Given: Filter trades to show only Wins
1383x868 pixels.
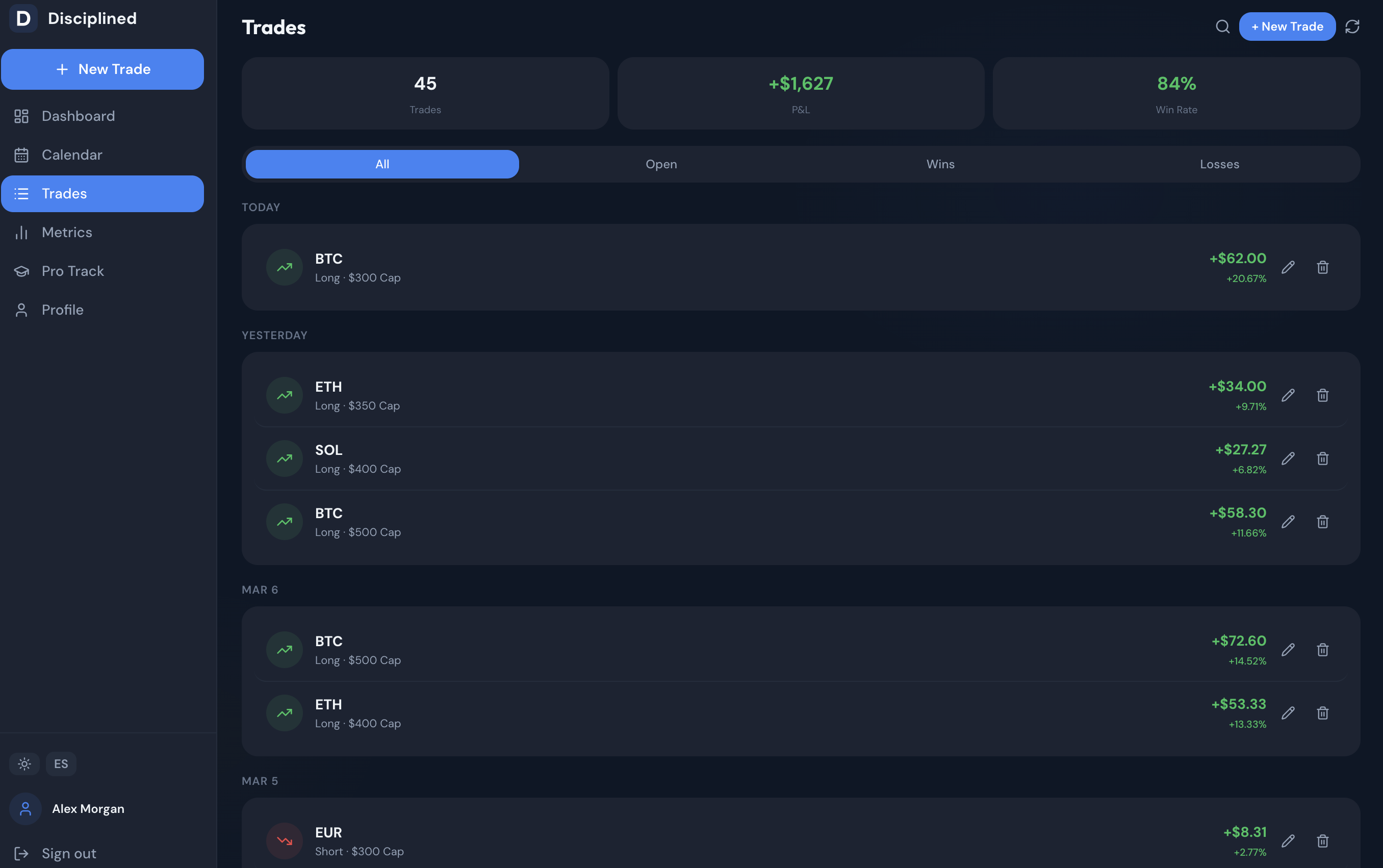Looking at the screenshot, I should pyautogui.click(x=939, y=164).
